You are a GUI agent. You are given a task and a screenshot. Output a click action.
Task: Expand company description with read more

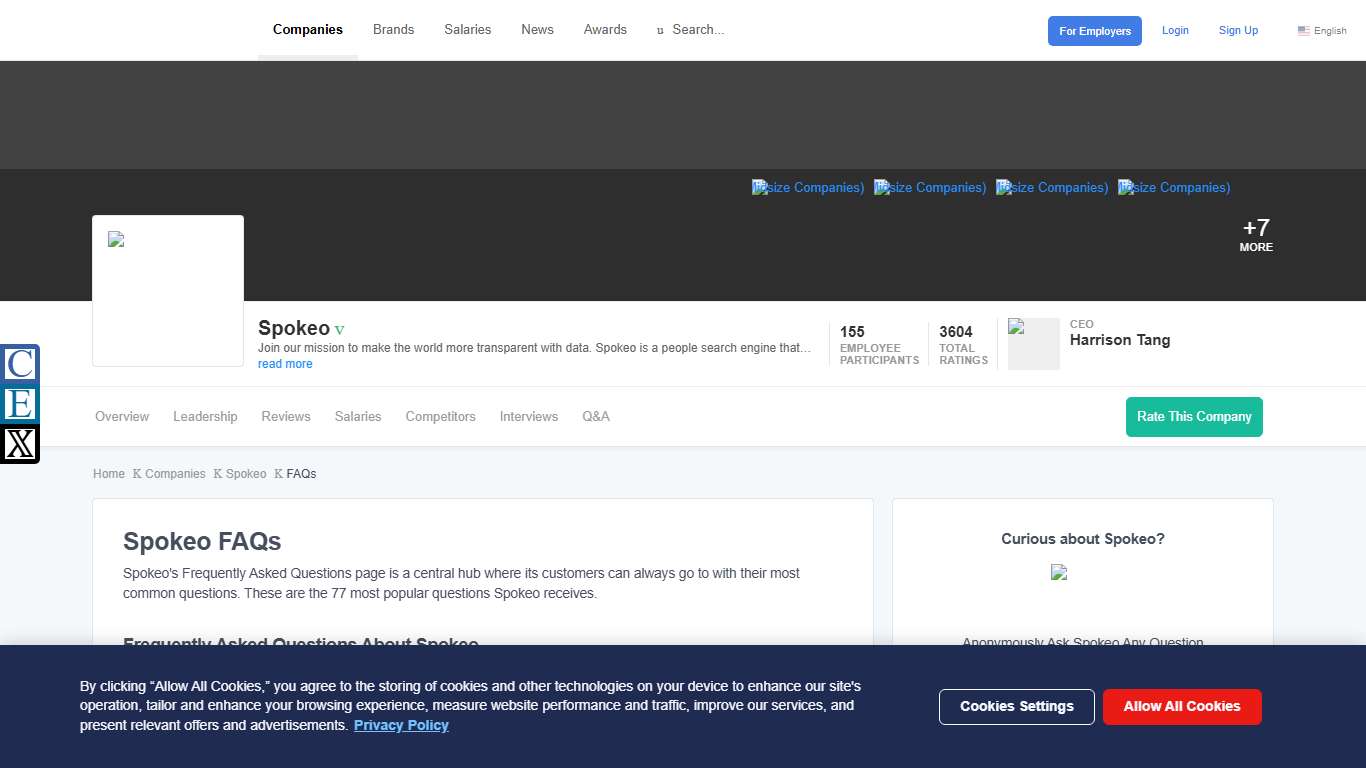(x=285, y=363)
